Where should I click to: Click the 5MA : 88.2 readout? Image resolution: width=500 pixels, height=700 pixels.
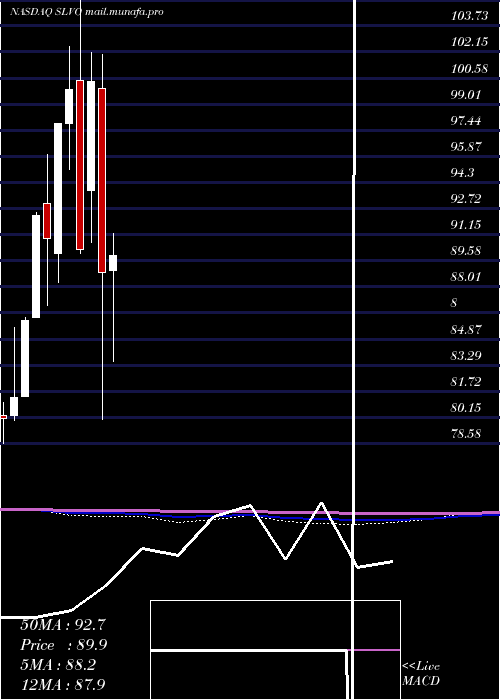[58, 665]
